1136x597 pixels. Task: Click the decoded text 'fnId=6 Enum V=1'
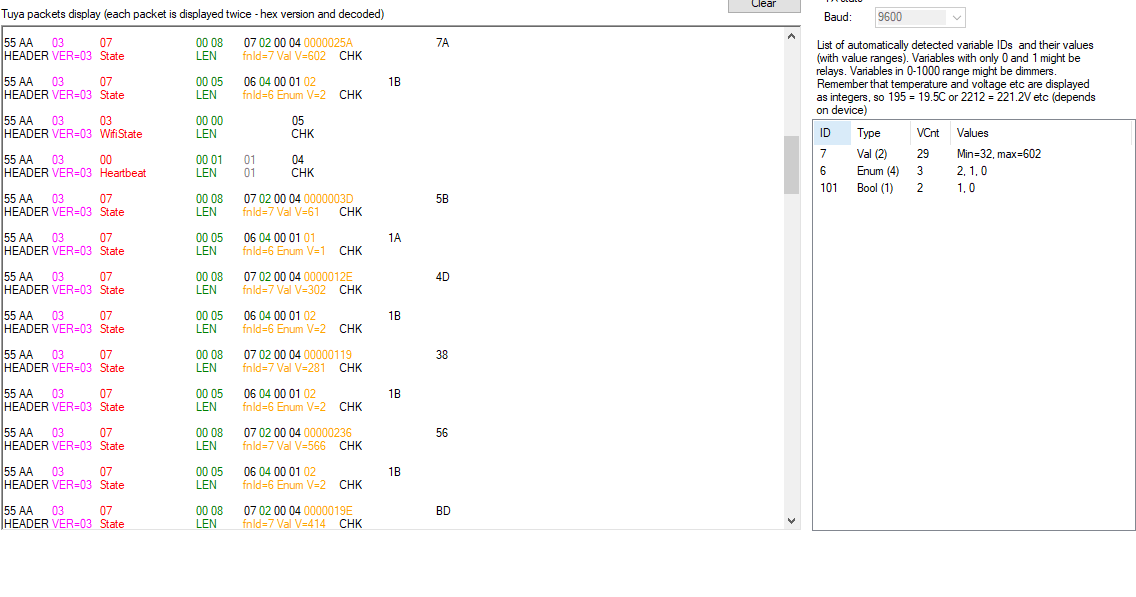[x=284, y=251]
